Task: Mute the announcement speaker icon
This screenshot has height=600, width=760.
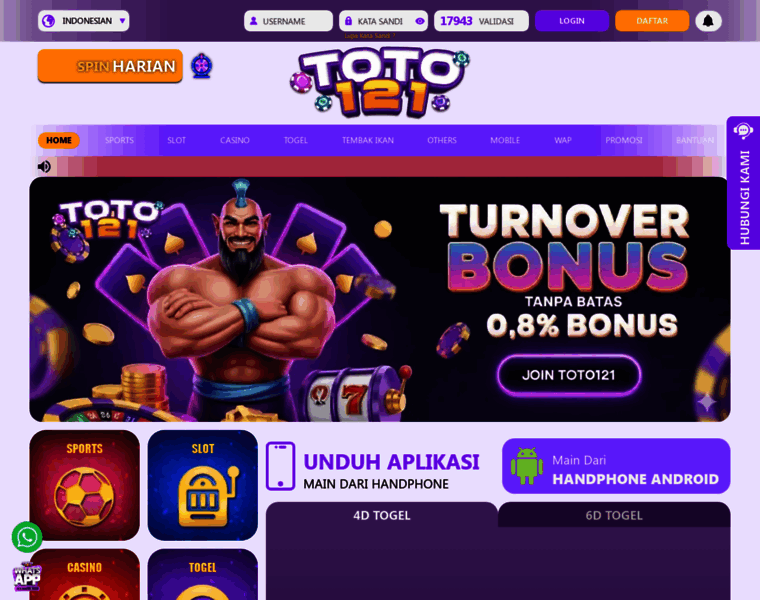Action: click(x=44, y=167)
